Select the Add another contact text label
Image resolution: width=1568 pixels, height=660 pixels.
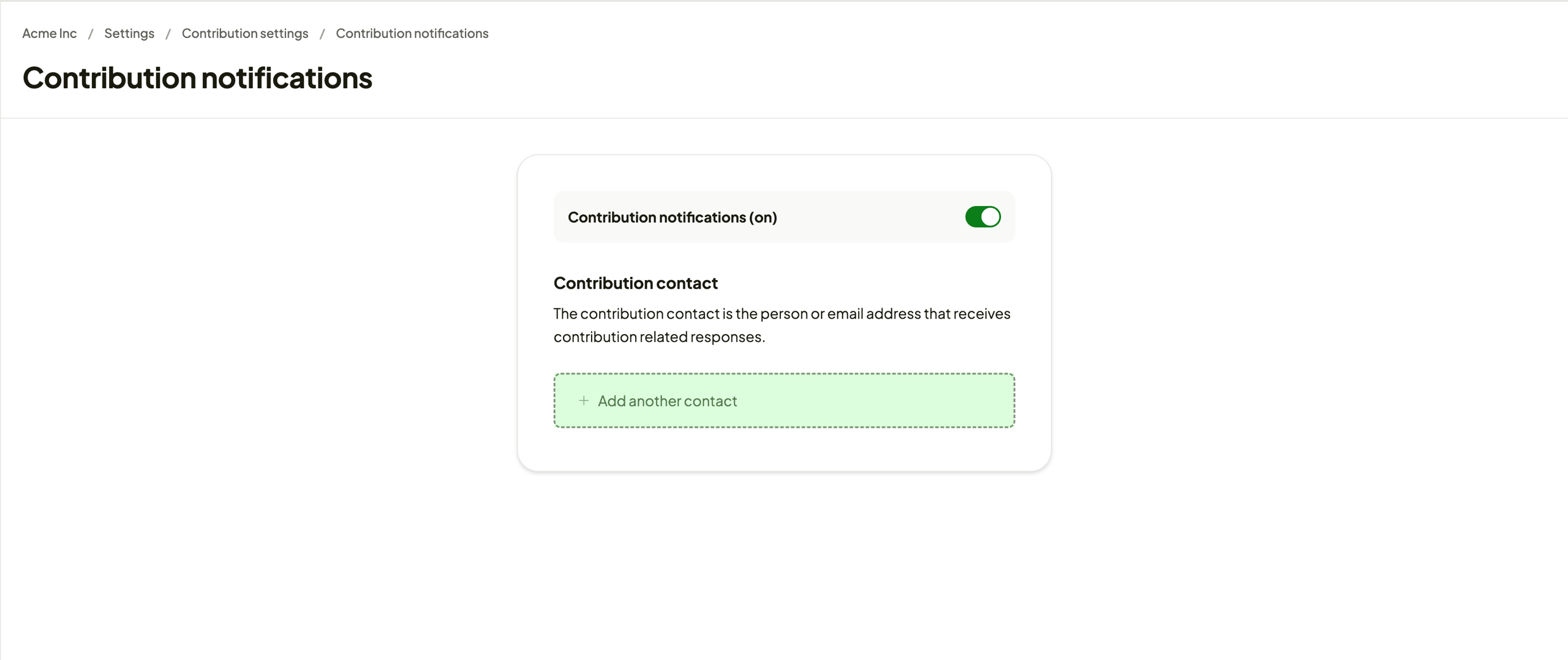click(668, 401)
